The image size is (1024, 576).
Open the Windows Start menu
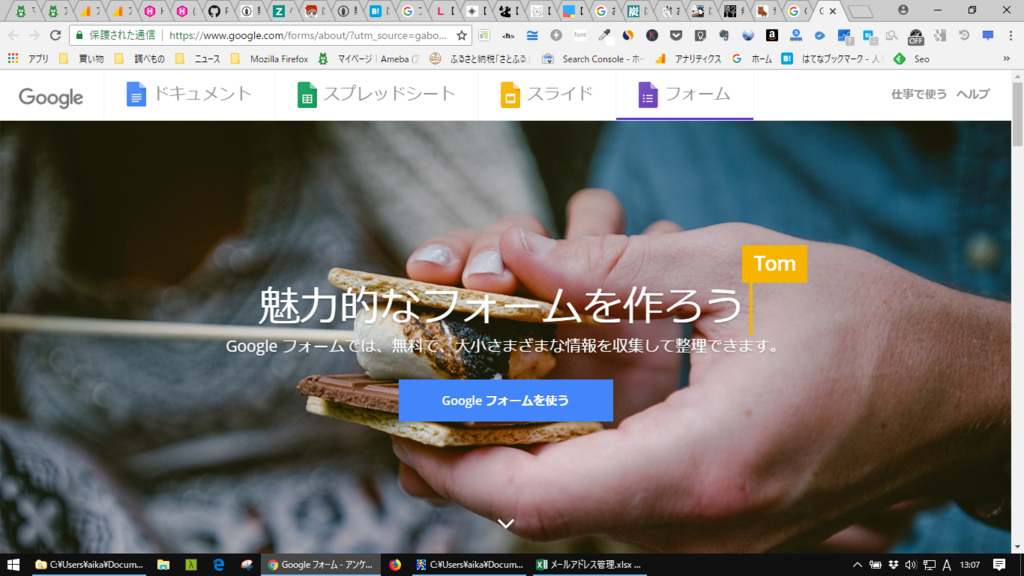tap(13, 565)
